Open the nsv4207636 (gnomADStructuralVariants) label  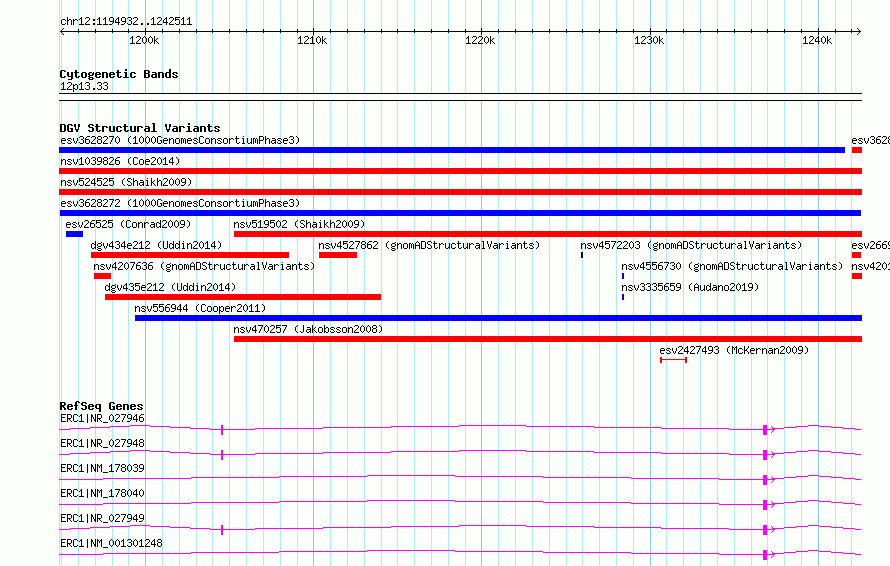coord(204,266)
